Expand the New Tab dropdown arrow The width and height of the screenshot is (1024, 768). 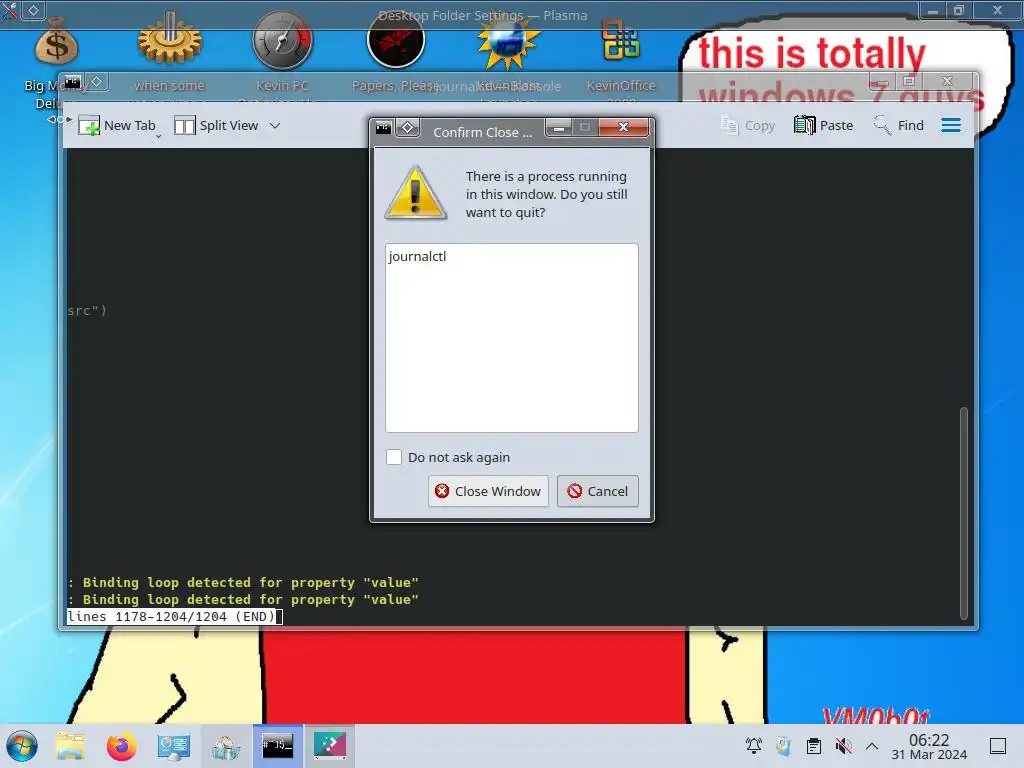click(x=159, y=136)
